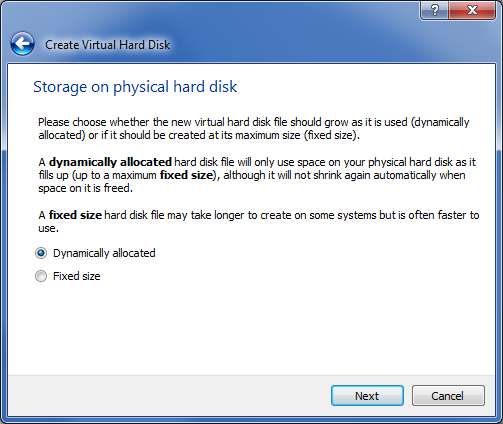
Task: Click the 'Dynamically allocated' option label text
Action: click(104, 253)
